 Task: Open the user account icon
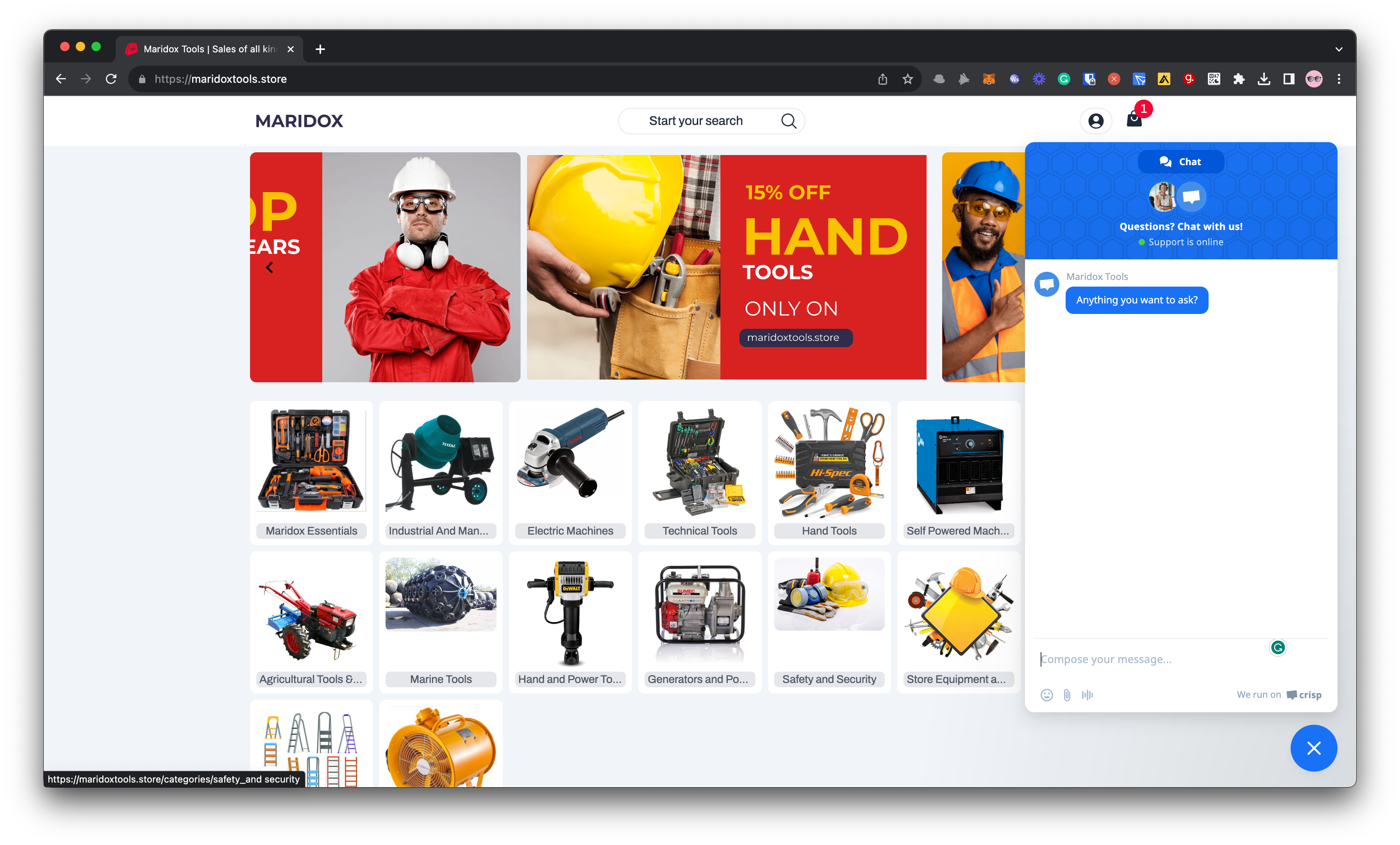tap(1095, 121)
